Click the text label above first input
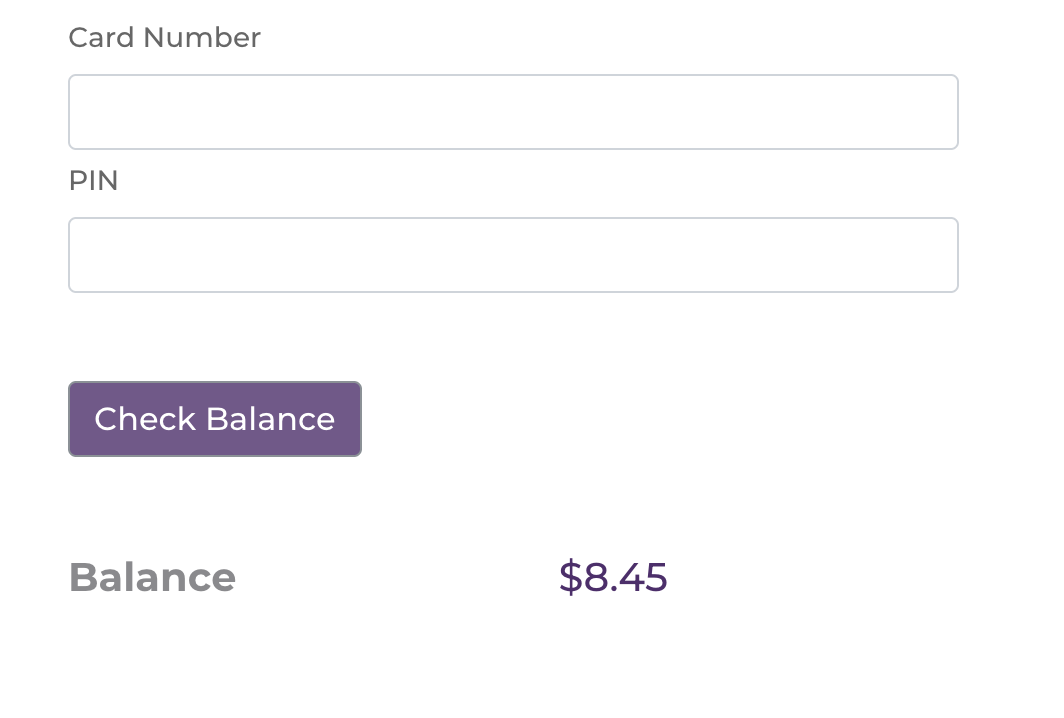 pyautogui.click(x=164, y=38)
